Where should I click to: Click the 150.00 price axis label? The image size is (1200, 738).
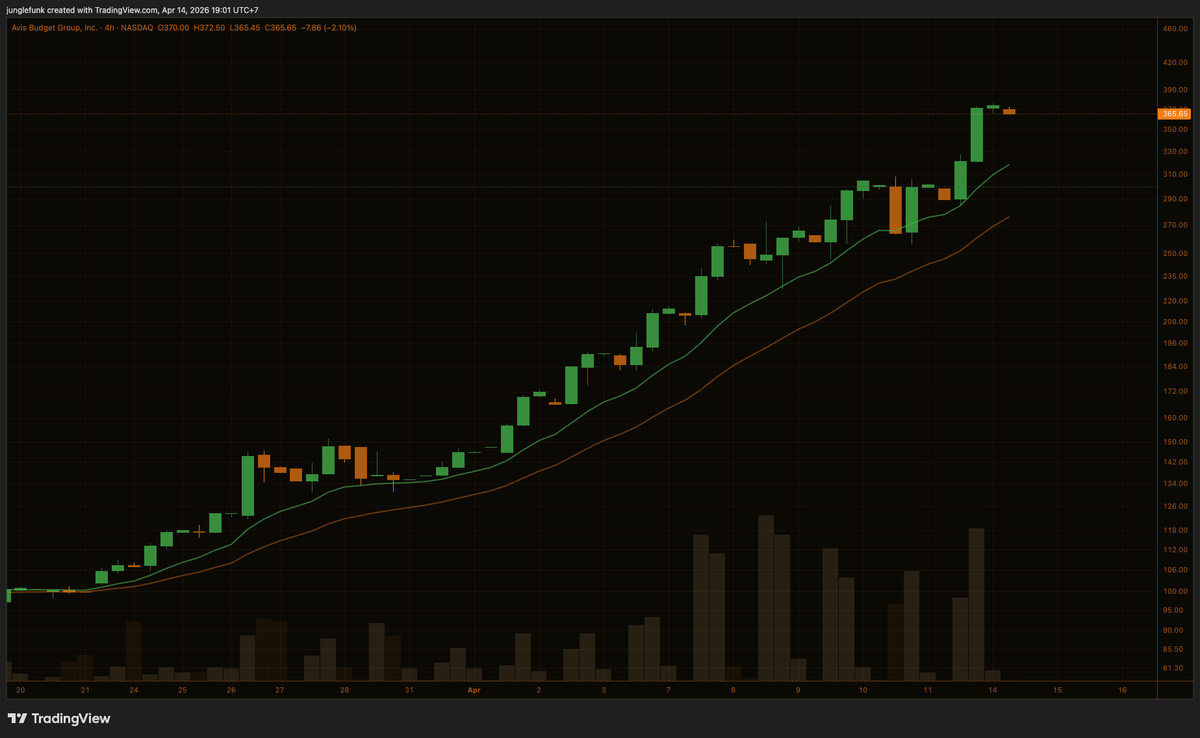(1175, 441)
